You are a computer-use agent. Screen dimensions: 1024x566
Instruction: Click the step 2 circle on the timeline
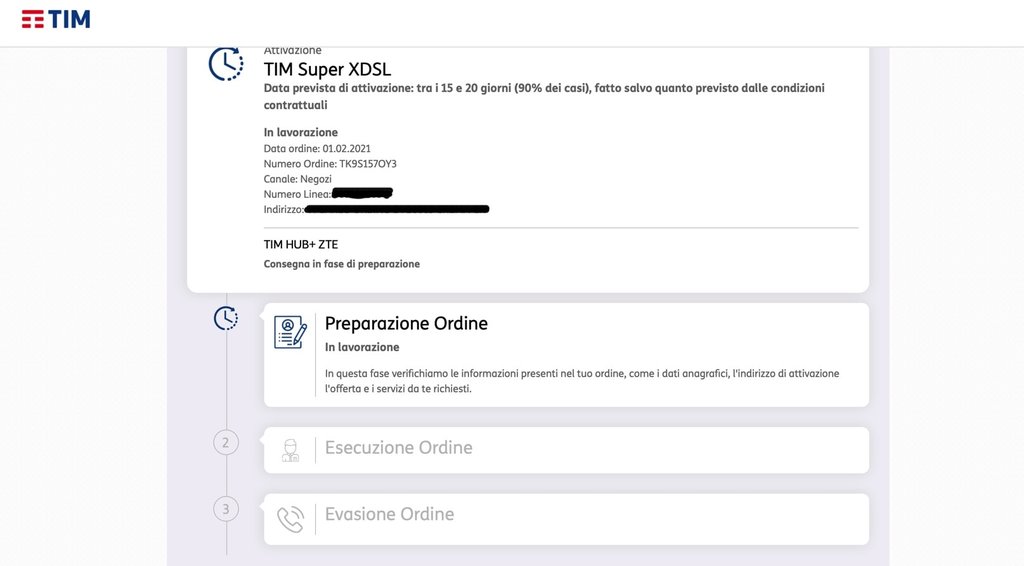[226, 443]
